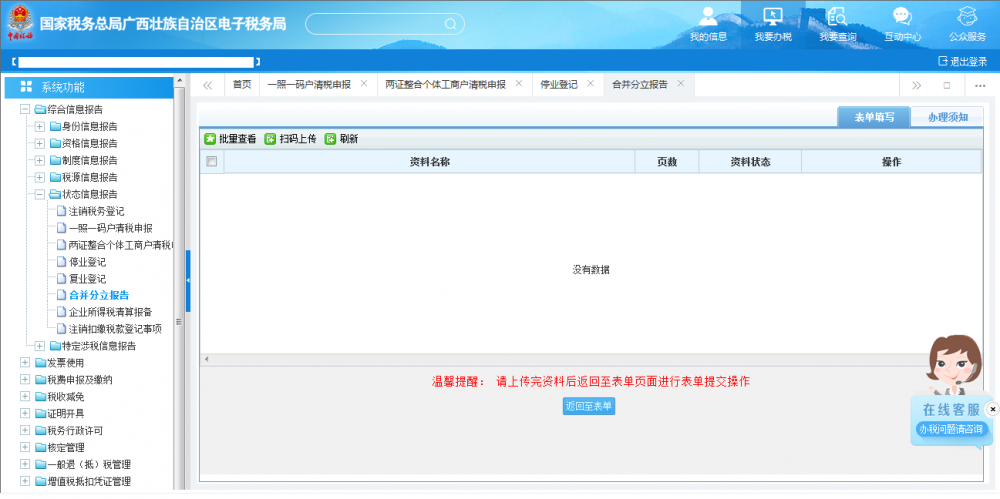Expand the 身份信息报告 folder
1000x499 pixels.
pos(40,127)
